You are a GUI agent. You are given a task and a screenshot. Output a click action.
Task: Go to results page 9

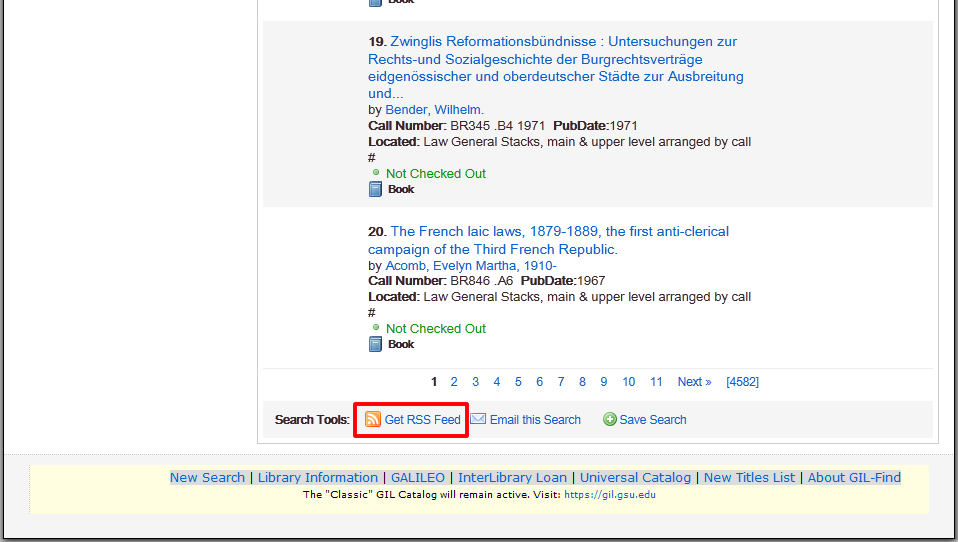604,382
